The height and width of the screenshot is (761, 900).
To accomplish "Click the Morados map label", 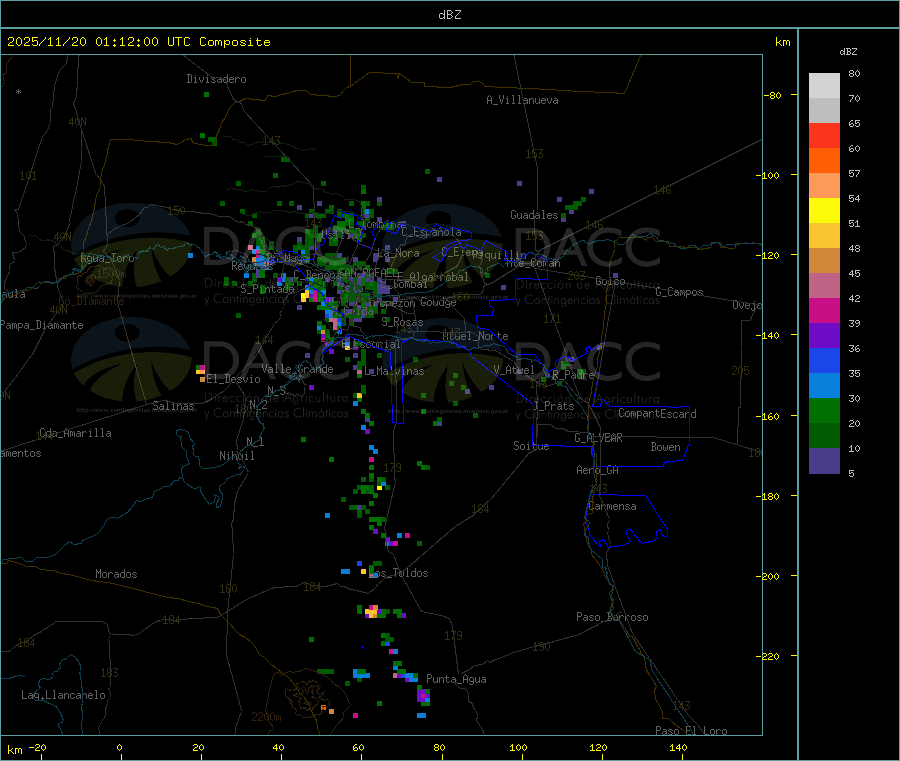I will (117, 574).
